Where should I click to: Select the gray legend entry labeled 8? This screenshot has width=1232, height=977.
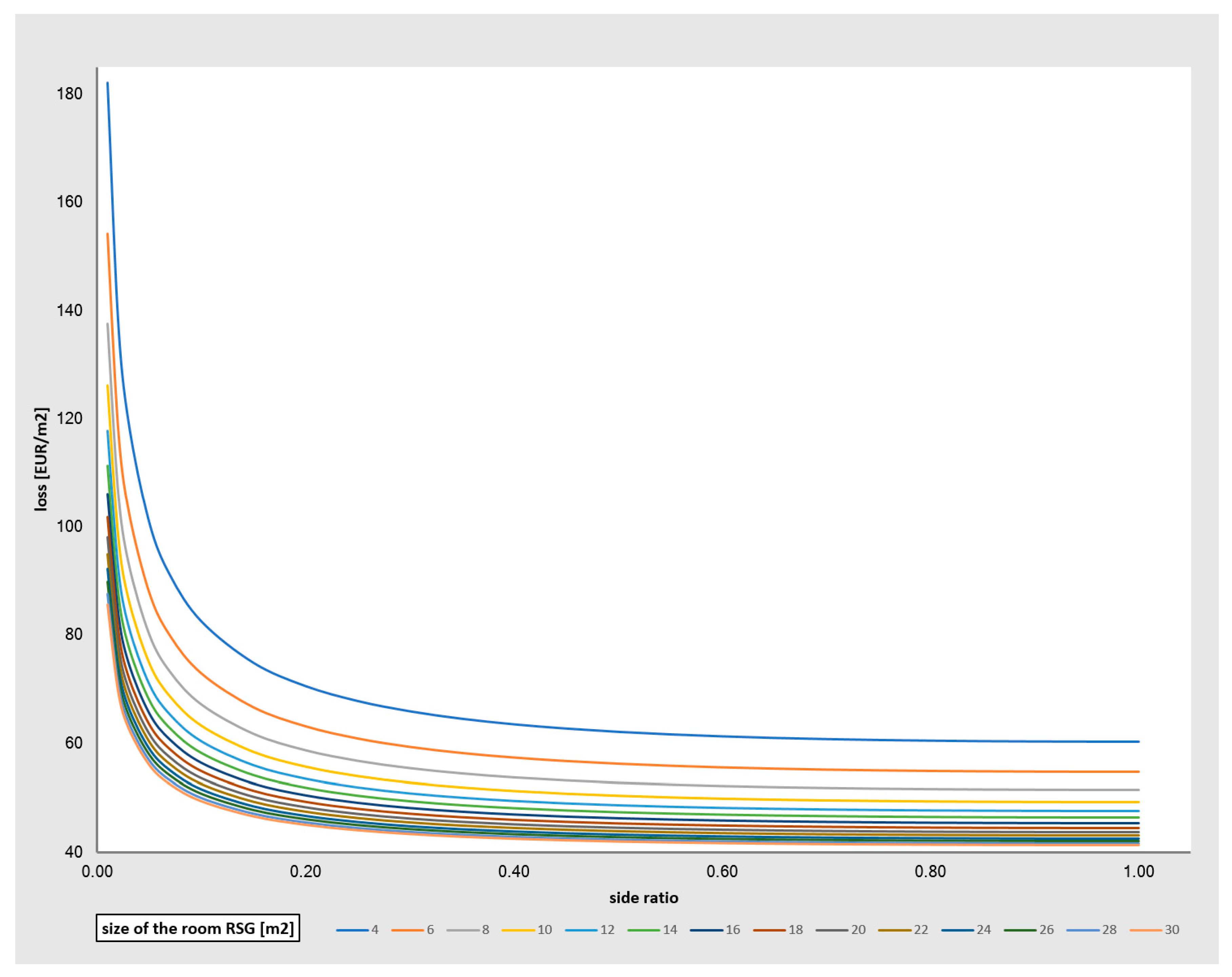point(469,930)
